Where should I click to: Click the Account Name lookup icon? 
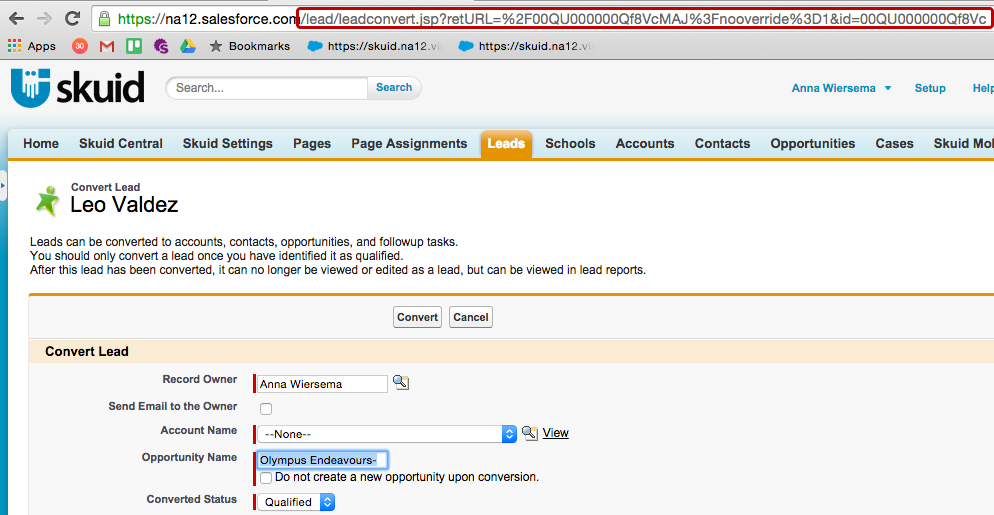[x=530, y=433]
